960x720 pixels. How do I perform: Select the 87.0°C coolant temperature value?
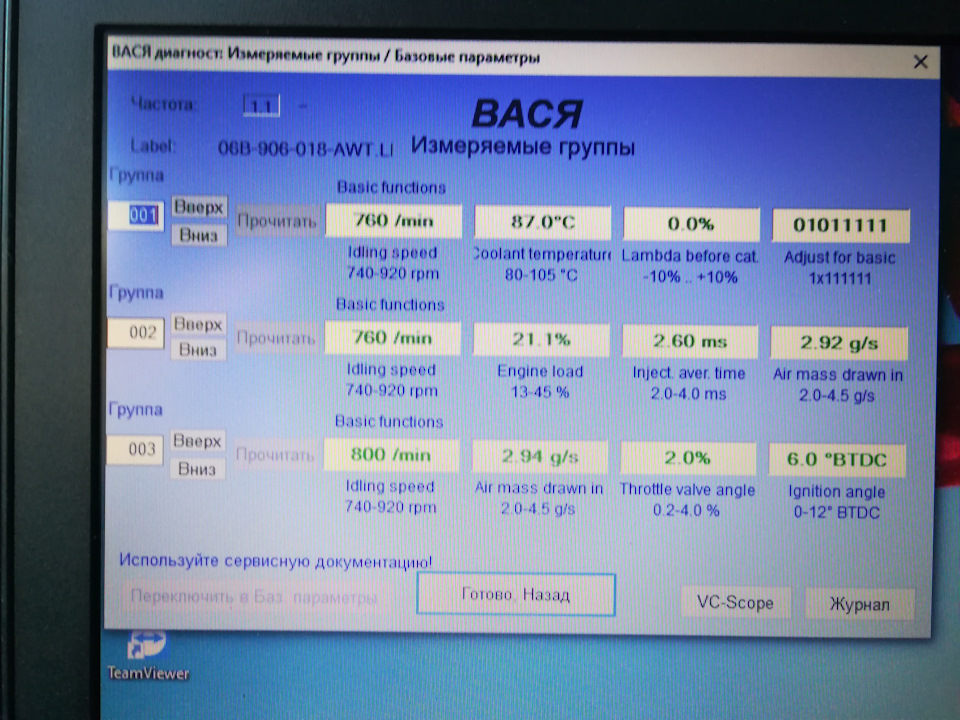coord(543,222)
